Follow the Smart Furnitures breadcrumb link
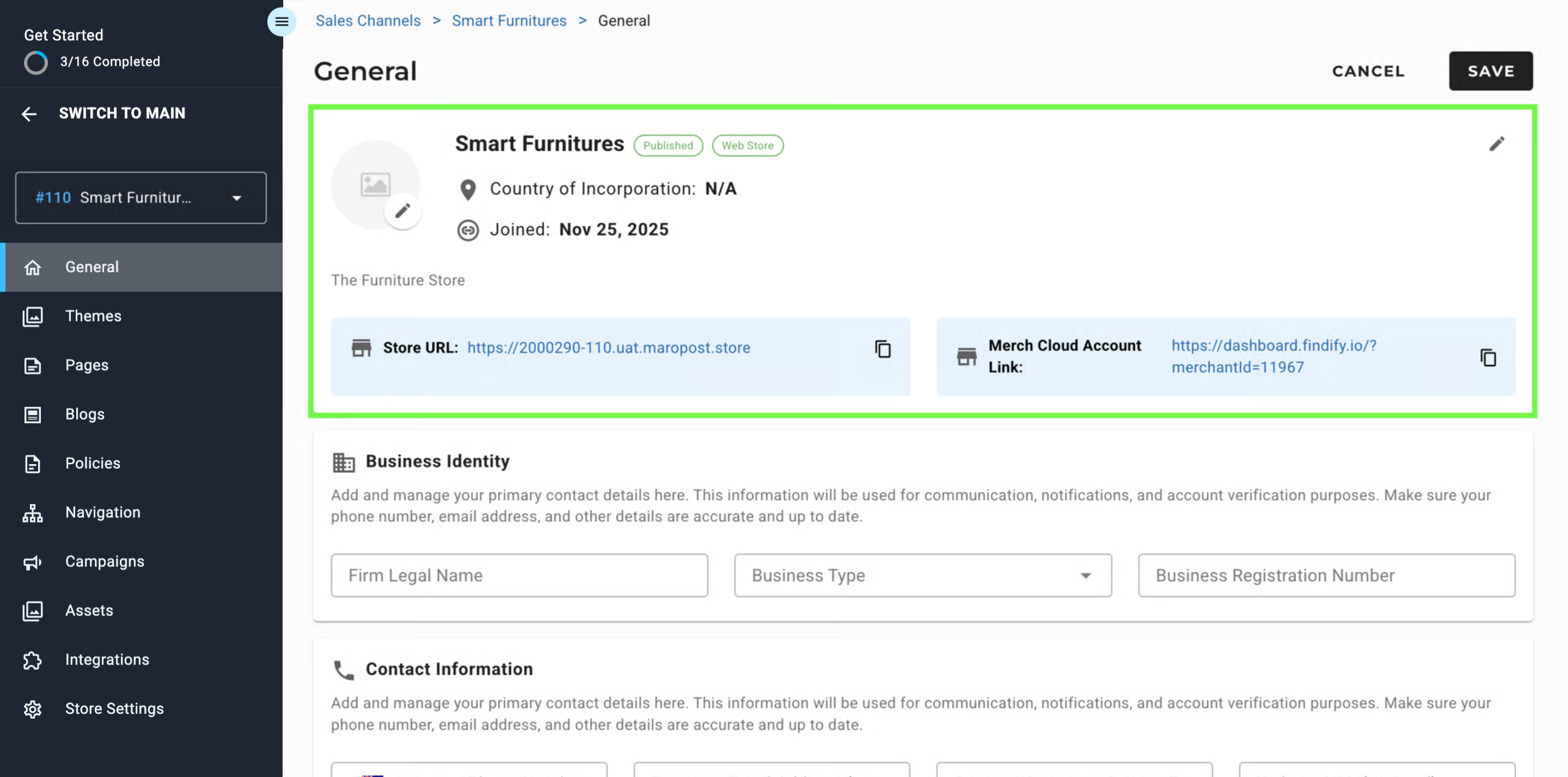The image size is (1568, 777). [509, 21]
